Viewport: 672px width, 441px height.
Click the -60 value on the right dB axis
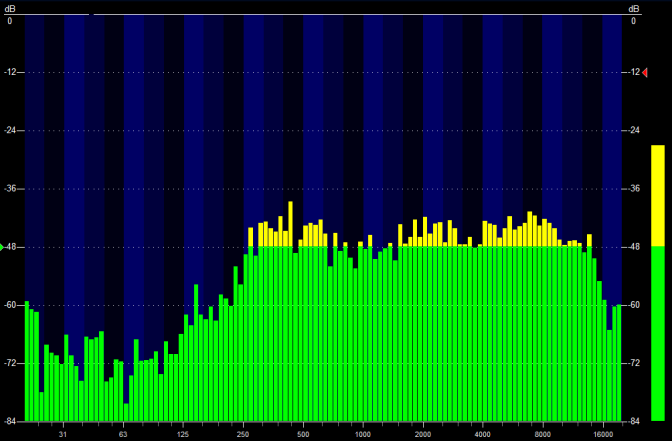tap(634, 305)
